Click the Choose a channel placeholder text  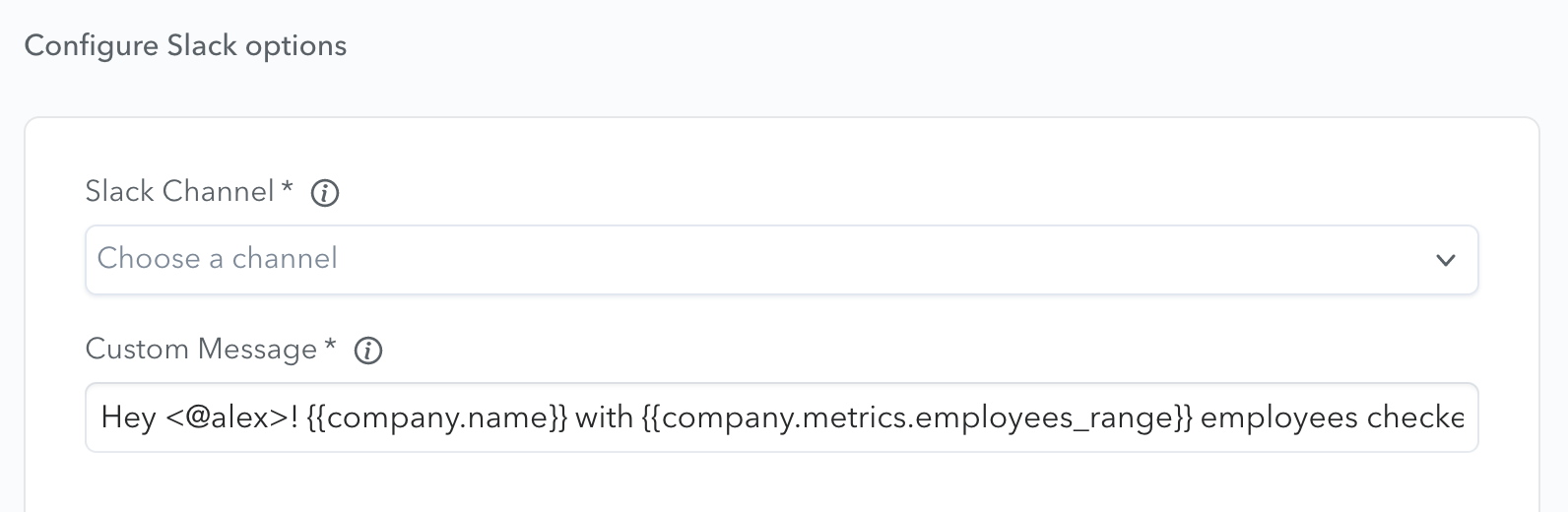pos(218,258)
